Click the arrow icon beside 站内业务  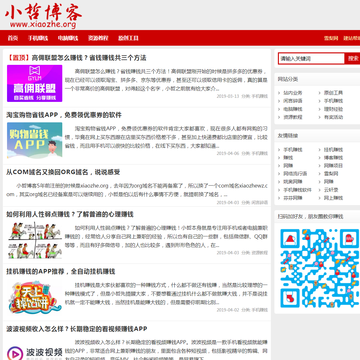click(x=279, y=93)
